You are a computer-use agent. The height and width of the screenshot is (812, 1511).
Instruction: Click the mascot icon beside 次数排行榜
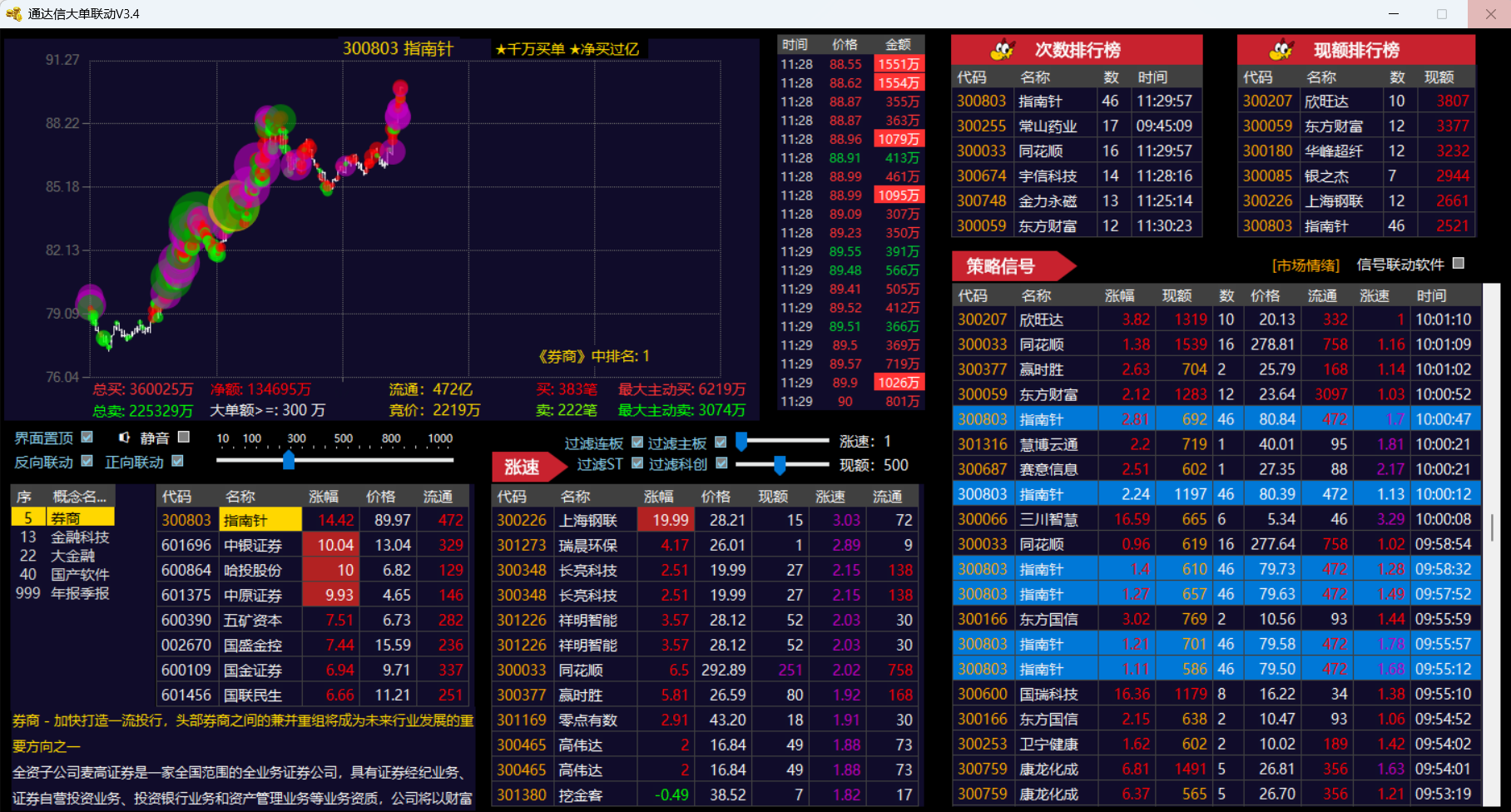pos(1003,50)
